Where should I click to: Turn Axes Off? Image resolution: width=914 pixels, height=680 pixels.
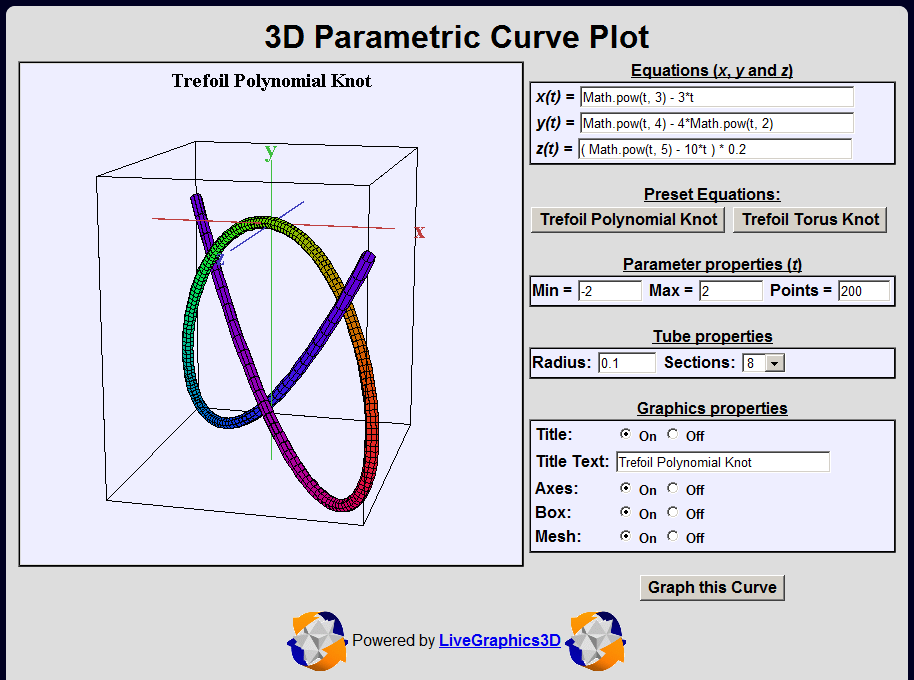click(x=673, y=488)
